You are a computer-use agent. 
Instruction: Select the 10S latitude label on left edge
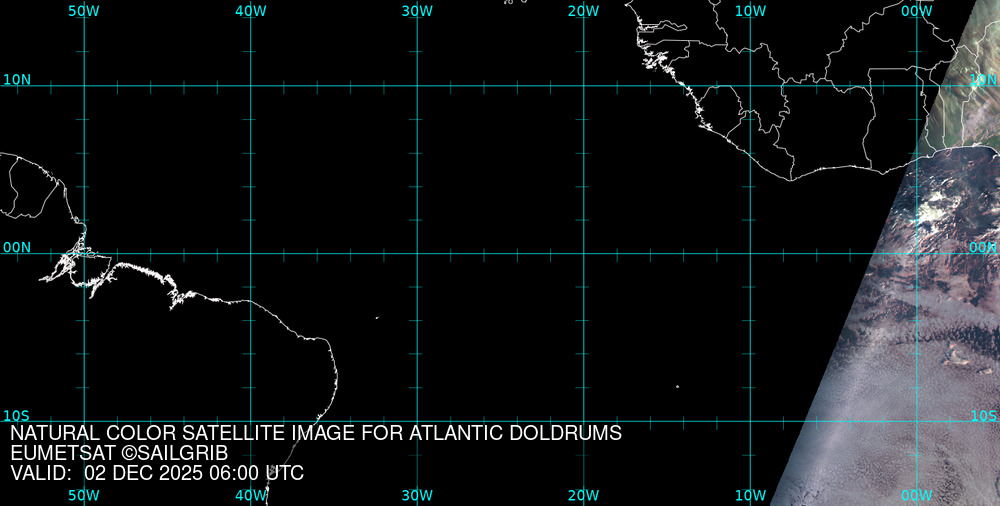[x=17, y=416]
